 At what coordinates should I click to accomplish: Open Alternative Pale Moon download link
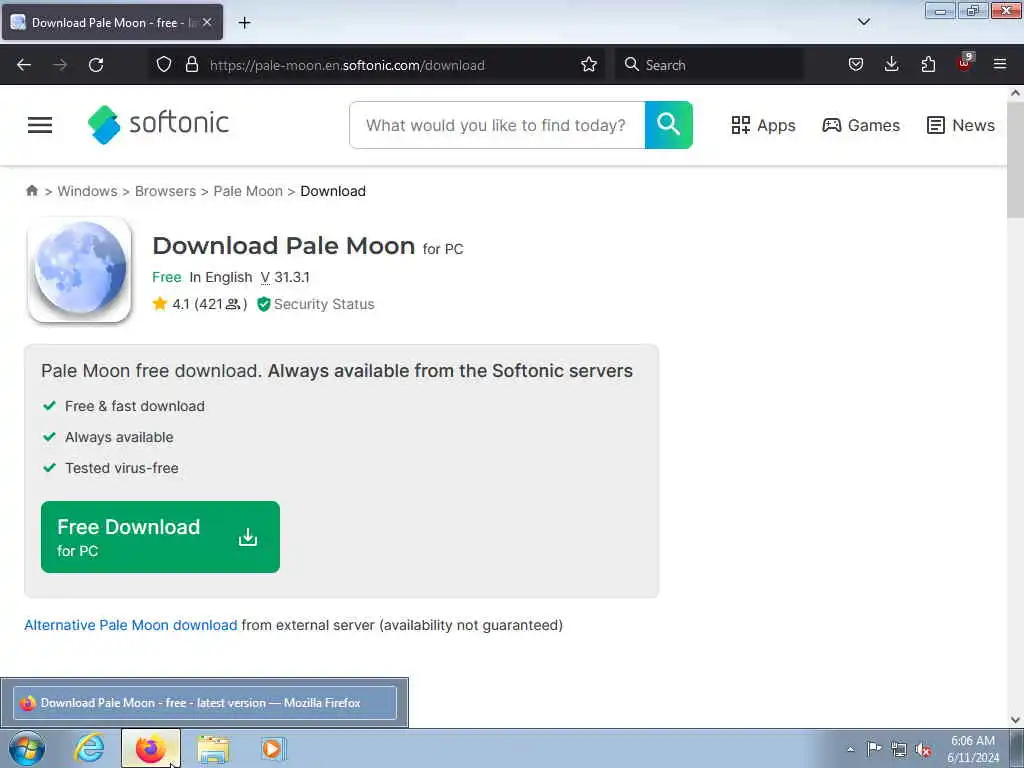coord(131,625)
